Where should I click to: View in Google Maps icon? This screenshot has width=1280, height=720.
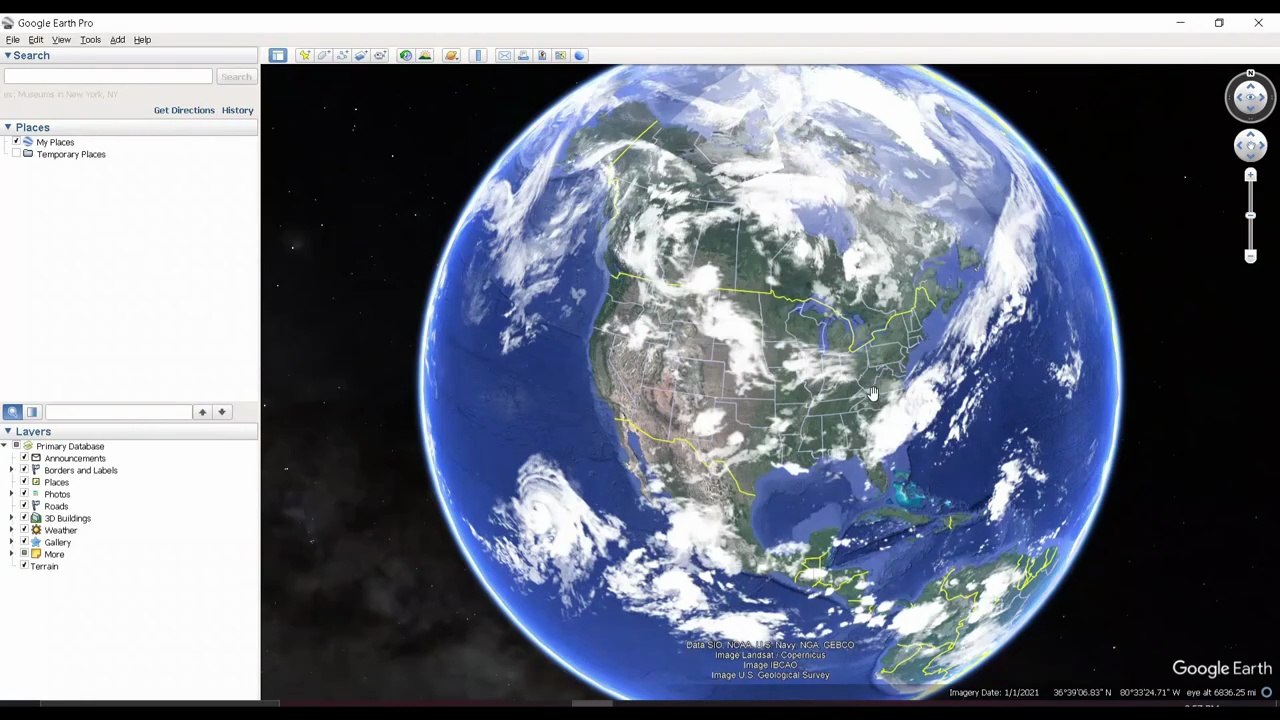[560, 55]
